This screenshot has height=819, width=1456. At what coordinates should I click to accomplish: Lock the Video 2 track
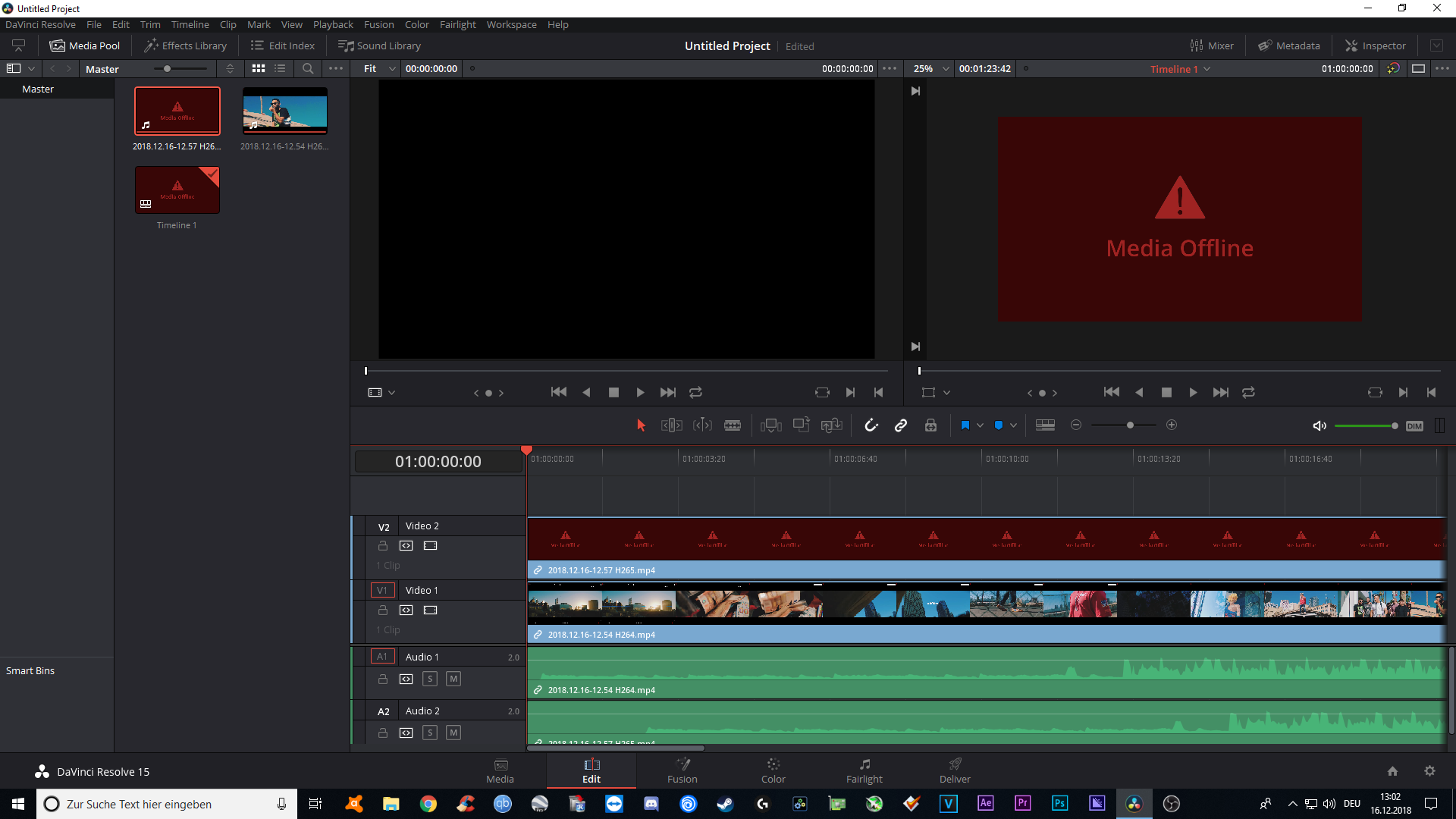point(383,546)
